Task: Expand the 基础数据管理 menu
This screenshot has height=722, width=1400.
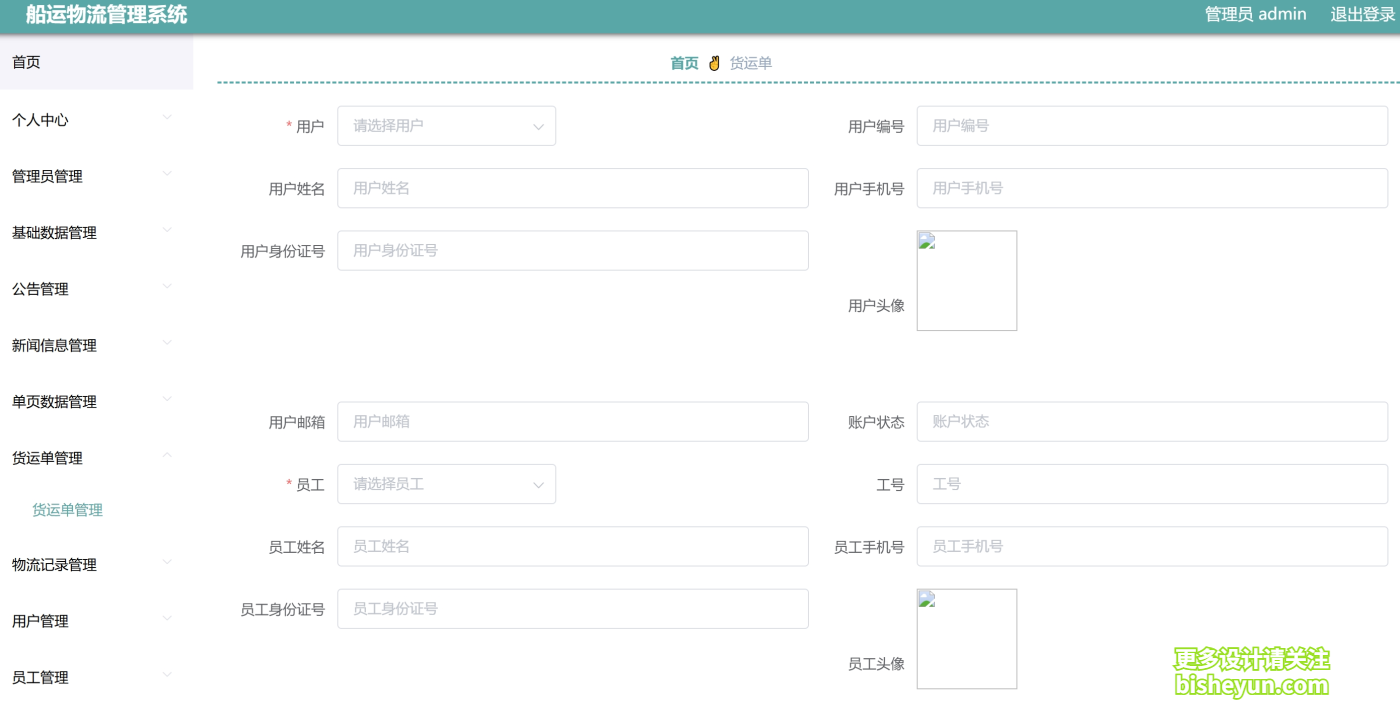Action: click(96, 232)
